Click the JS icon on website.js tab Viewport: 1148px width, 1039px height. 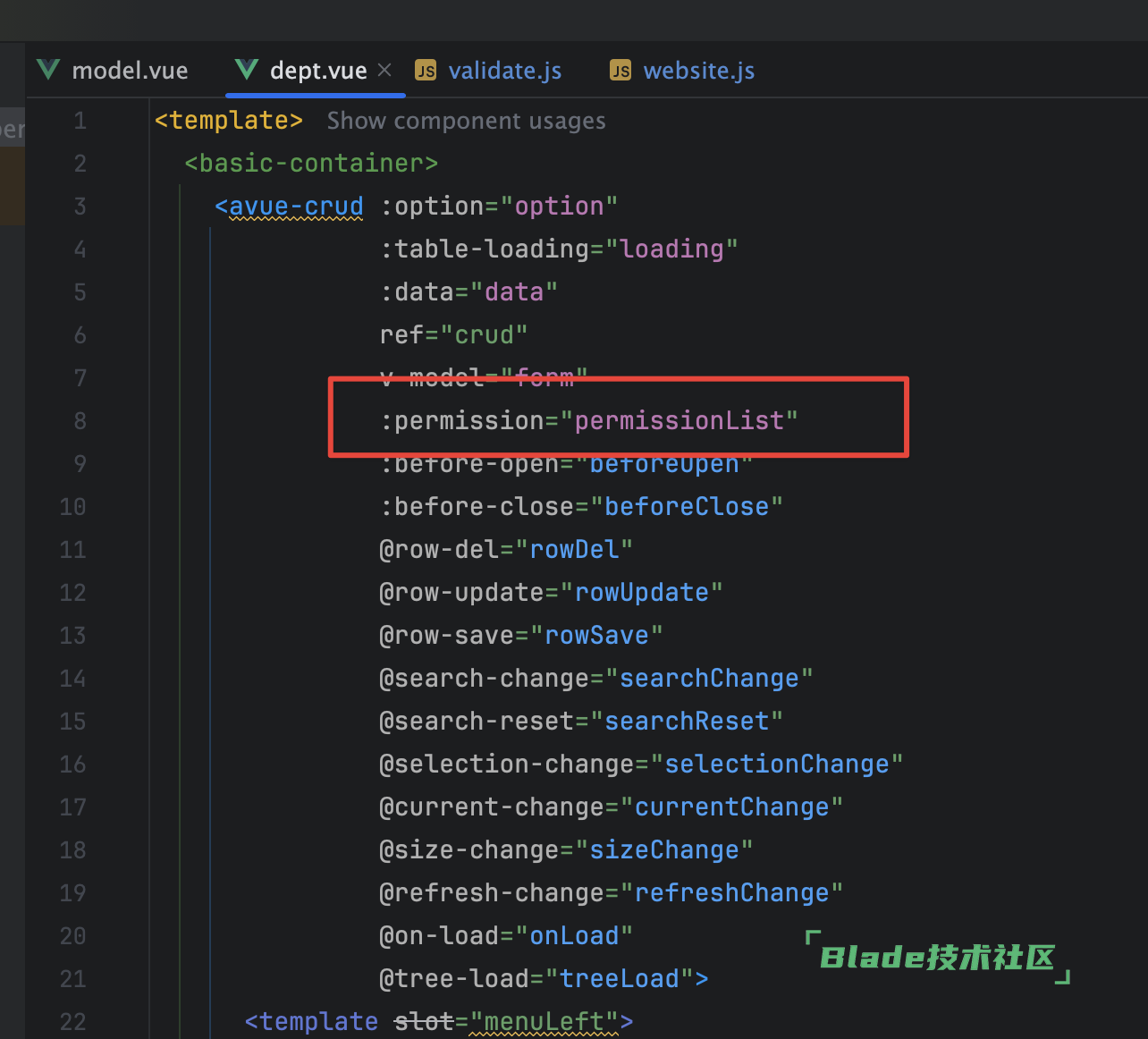coord(620,71)
